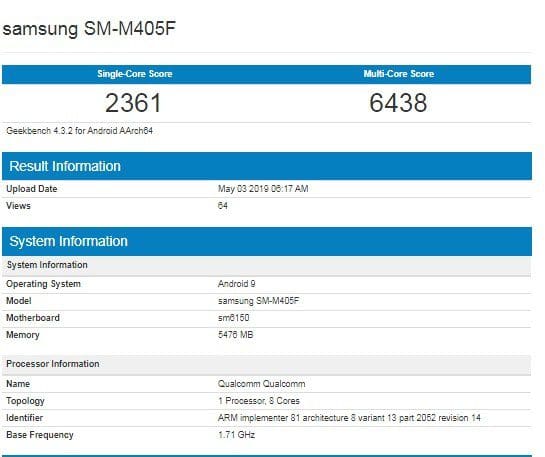
Task: Click the multi-core score value 6438
Action: 398,103
